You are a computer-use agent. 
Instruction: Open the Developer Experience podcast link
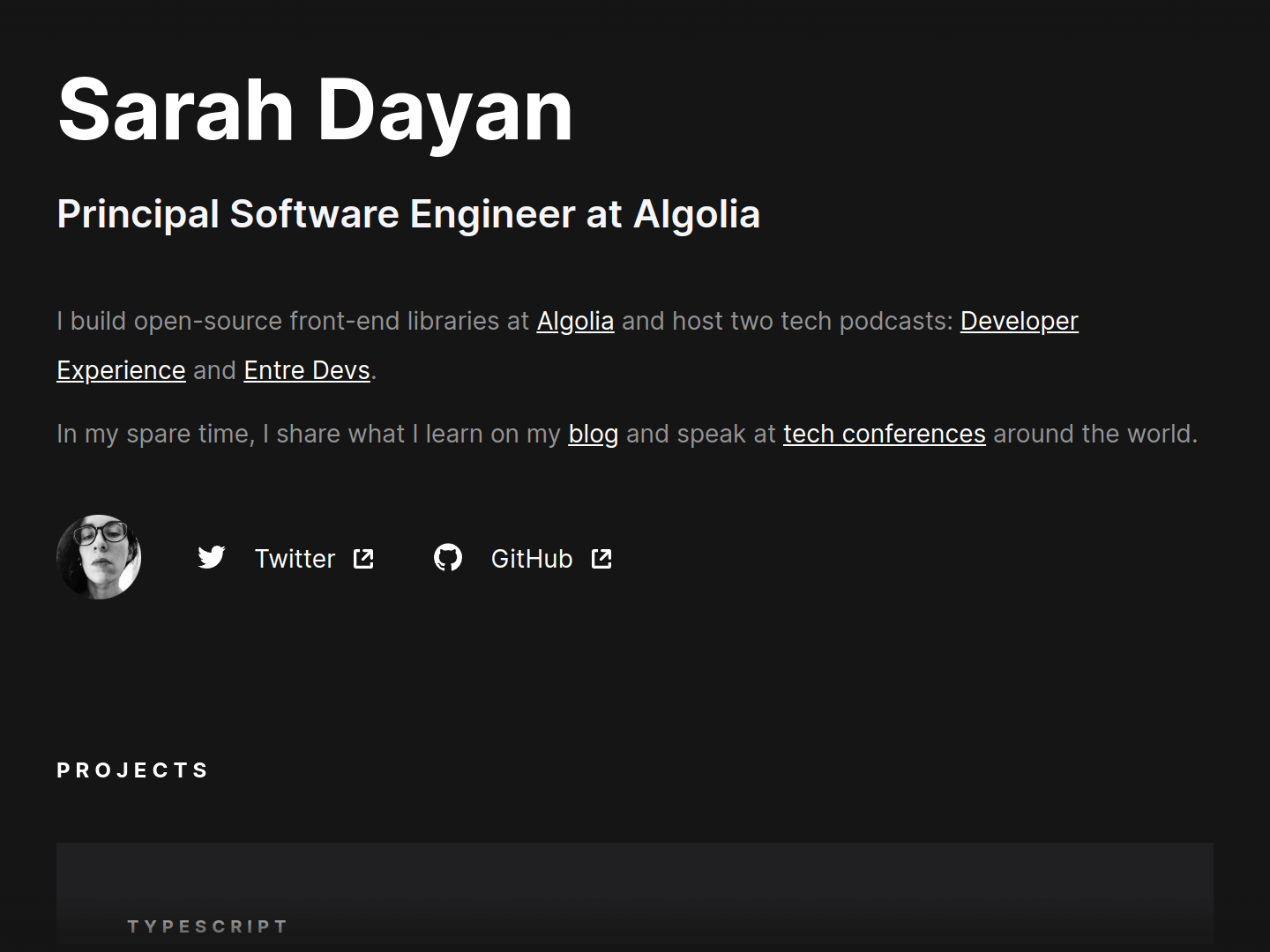tap(1019, 321)
